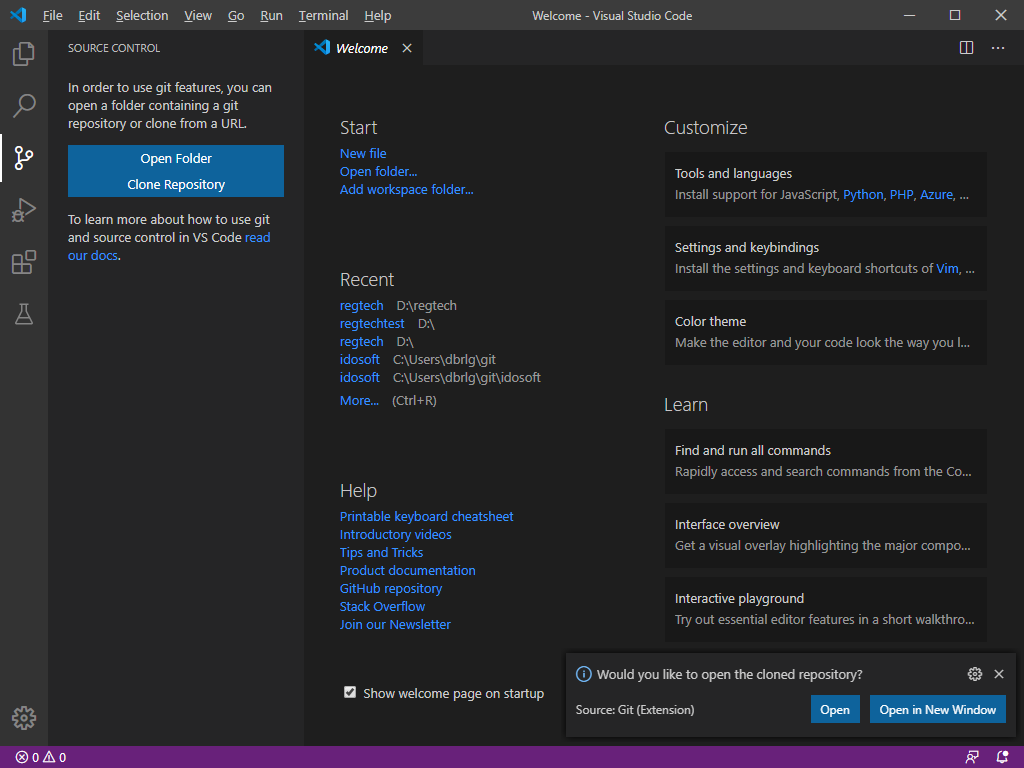Click the VS Code logo in title bar

click(x=18, y=15)
